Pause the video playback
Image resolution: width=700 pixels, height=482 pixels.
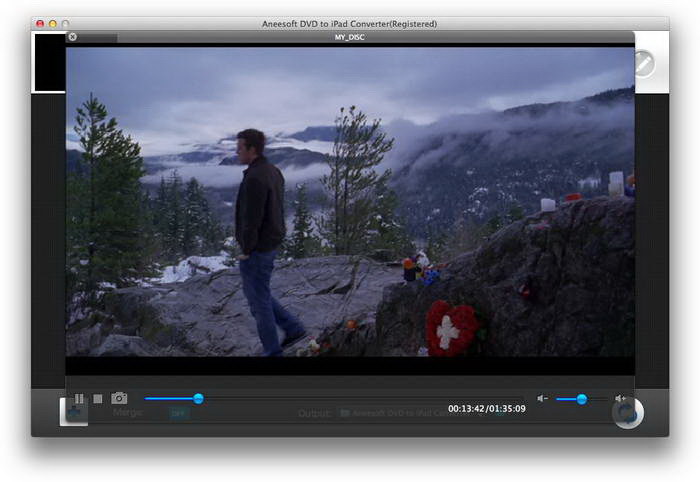[x=79, y=398]
